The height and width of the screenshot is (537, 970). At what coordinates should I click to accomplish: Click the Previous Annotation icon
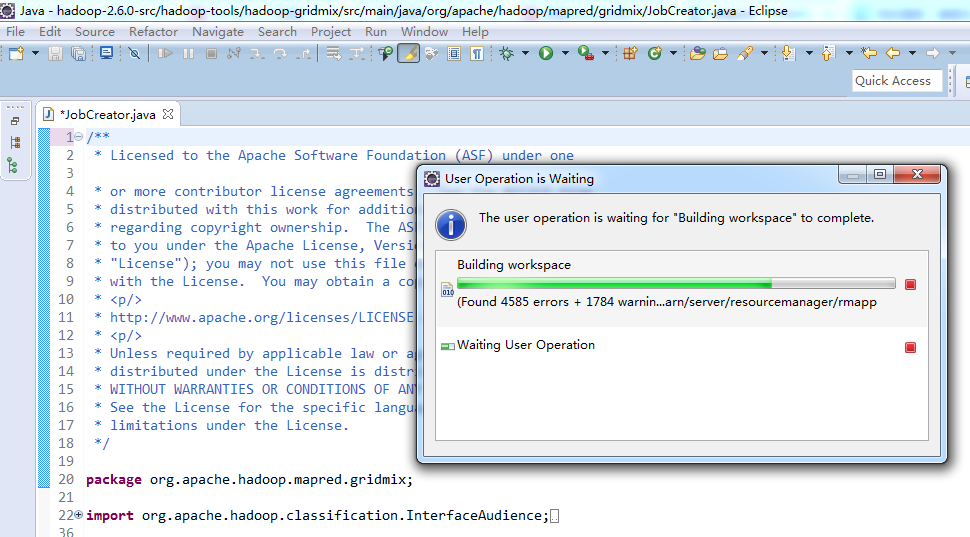(x=828, y=54)
